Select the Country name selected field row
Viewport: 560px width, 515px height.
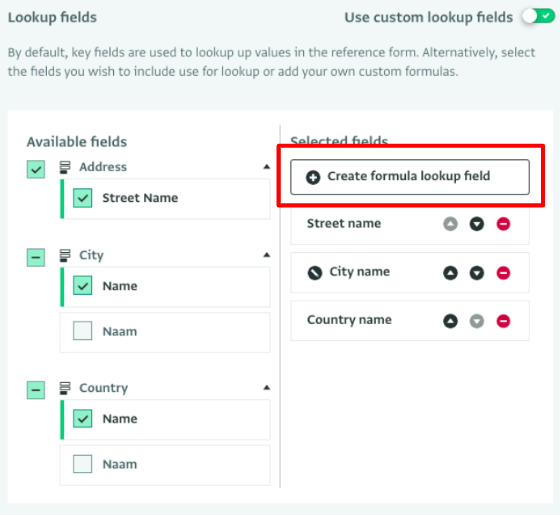pyautogui.click(x=410, y=320)
